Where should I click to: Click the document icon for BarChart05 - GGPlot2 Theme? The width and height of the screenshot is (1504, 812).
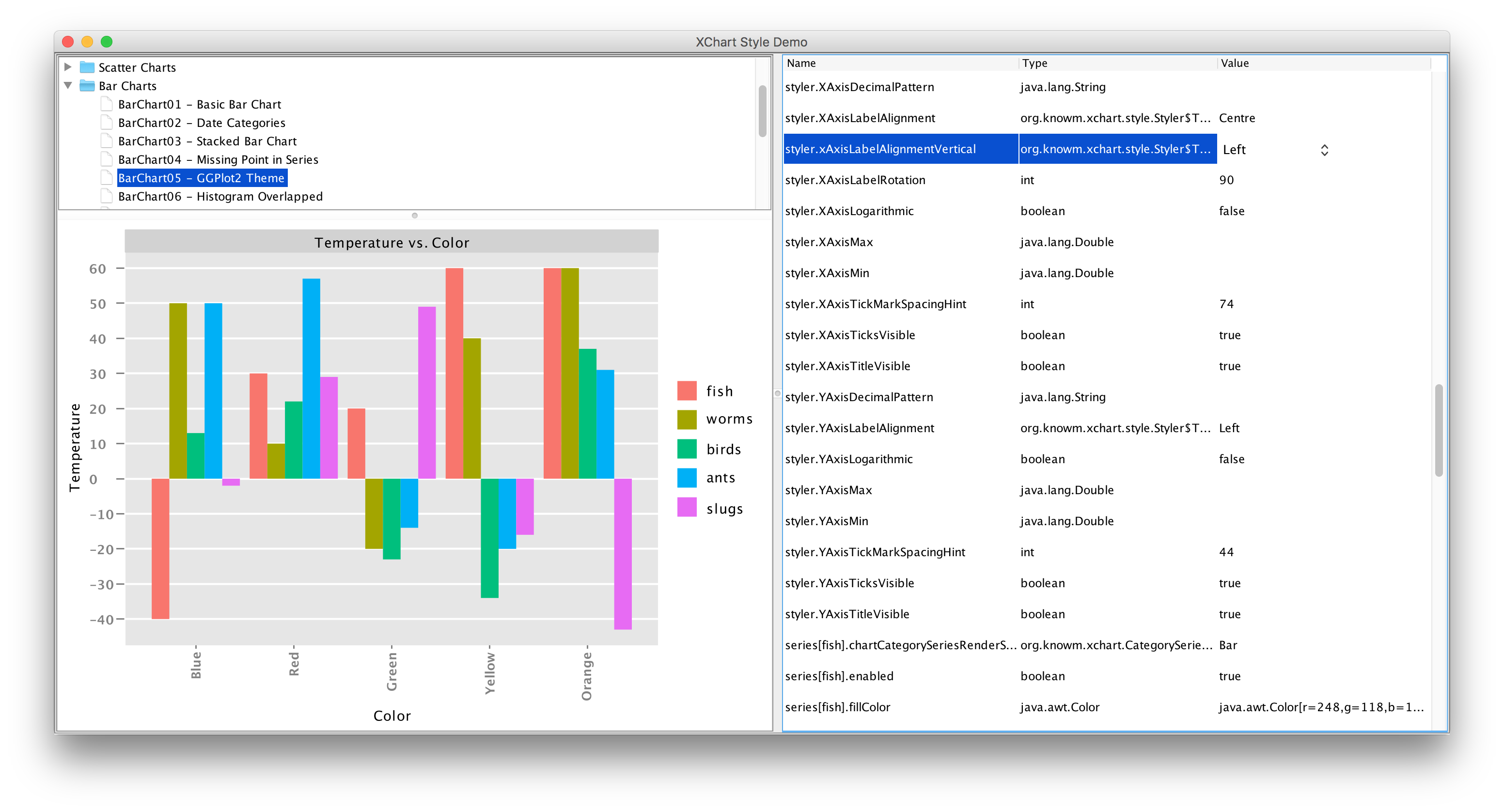point(106,177)
